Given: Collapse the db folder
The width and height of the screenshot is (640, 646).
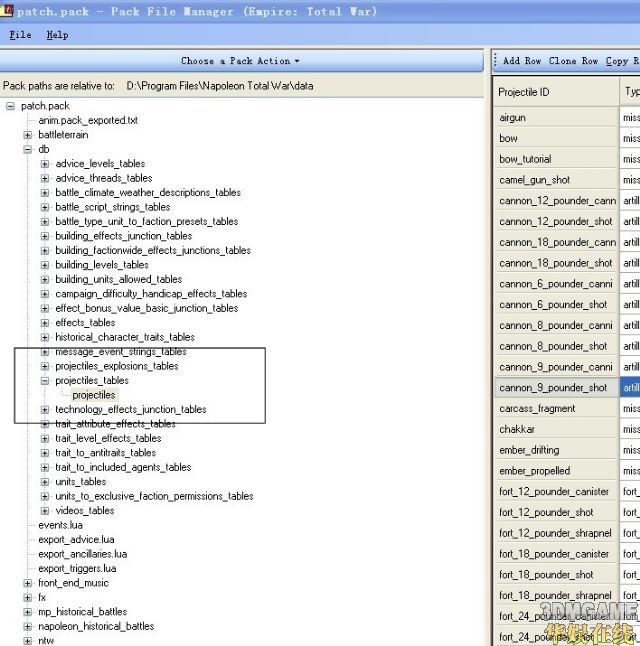Looking at the screenshot, I should coord(28,150).
